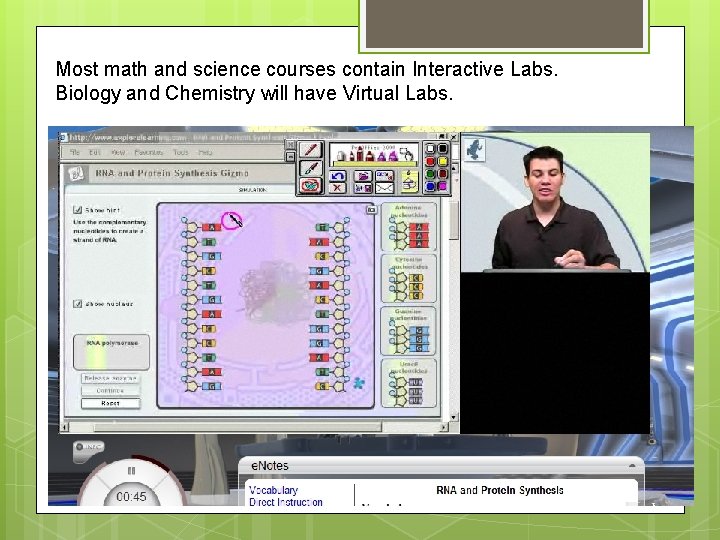Open the Vocabulary link in eNotes

click(x=273, y=490)
